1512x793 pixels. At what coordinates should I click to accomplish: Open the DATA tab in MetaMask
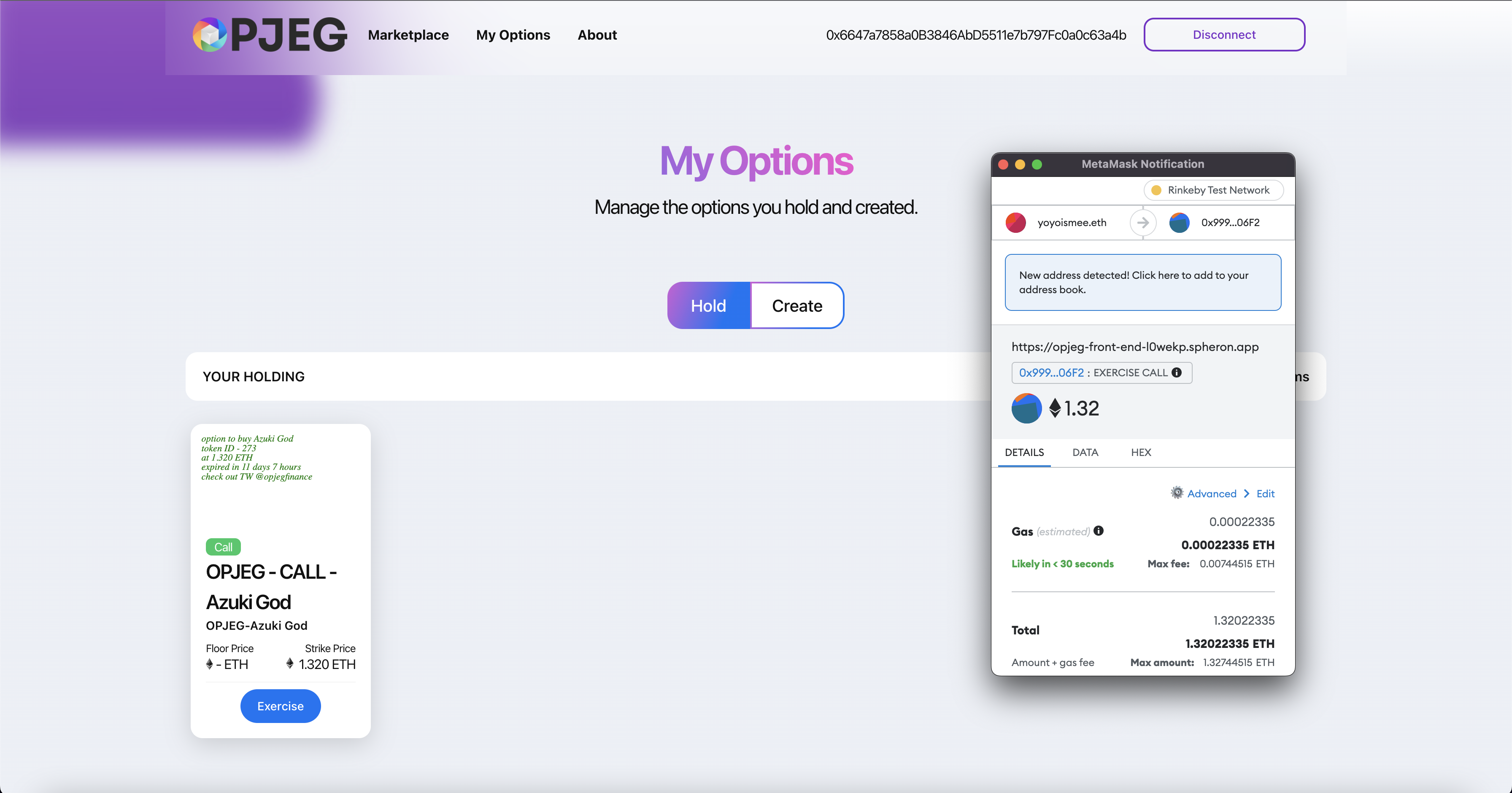click(1085, 451)
